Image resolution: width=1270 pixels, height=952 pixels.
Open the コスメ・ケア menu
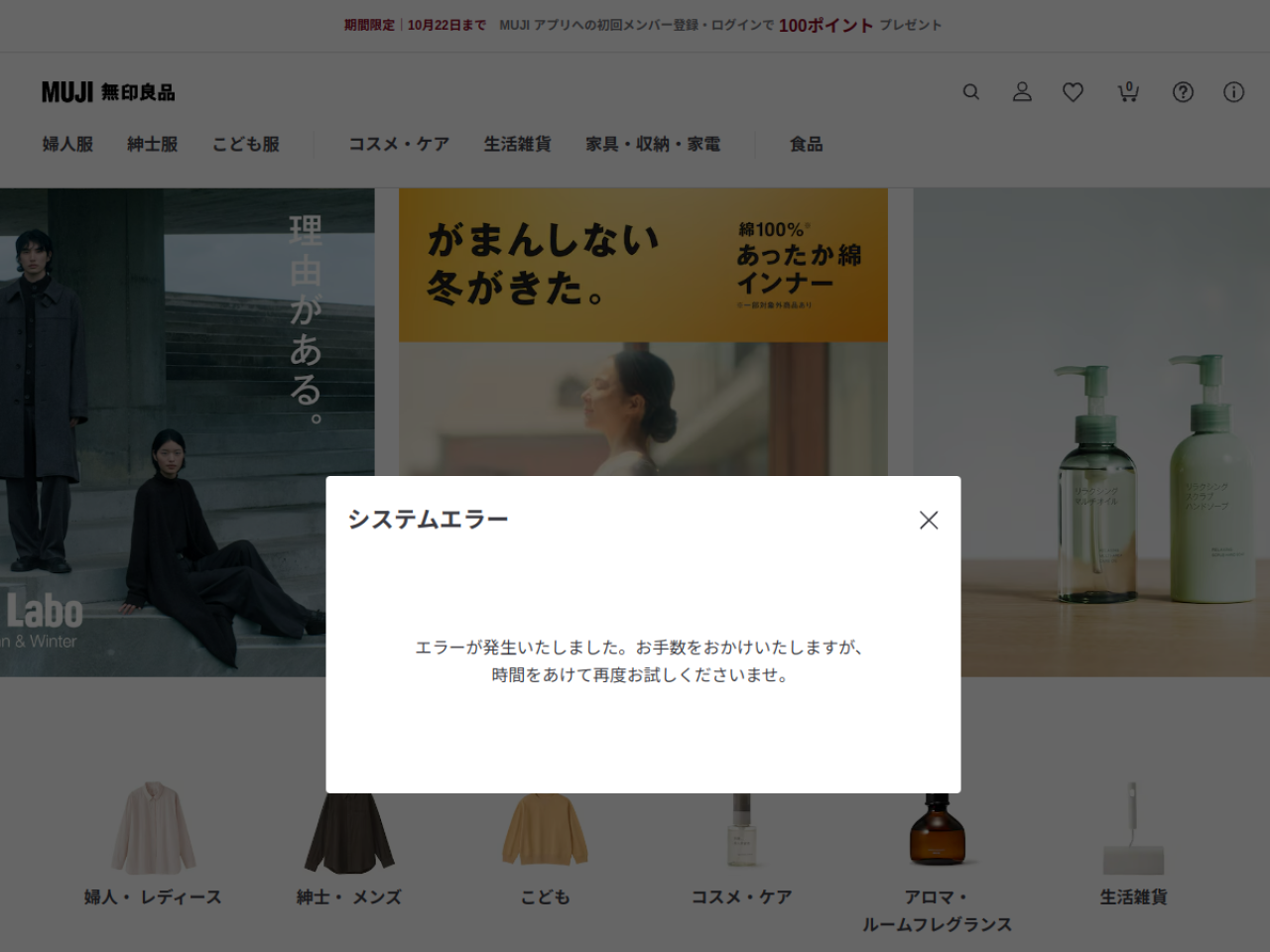coord(399,145)
